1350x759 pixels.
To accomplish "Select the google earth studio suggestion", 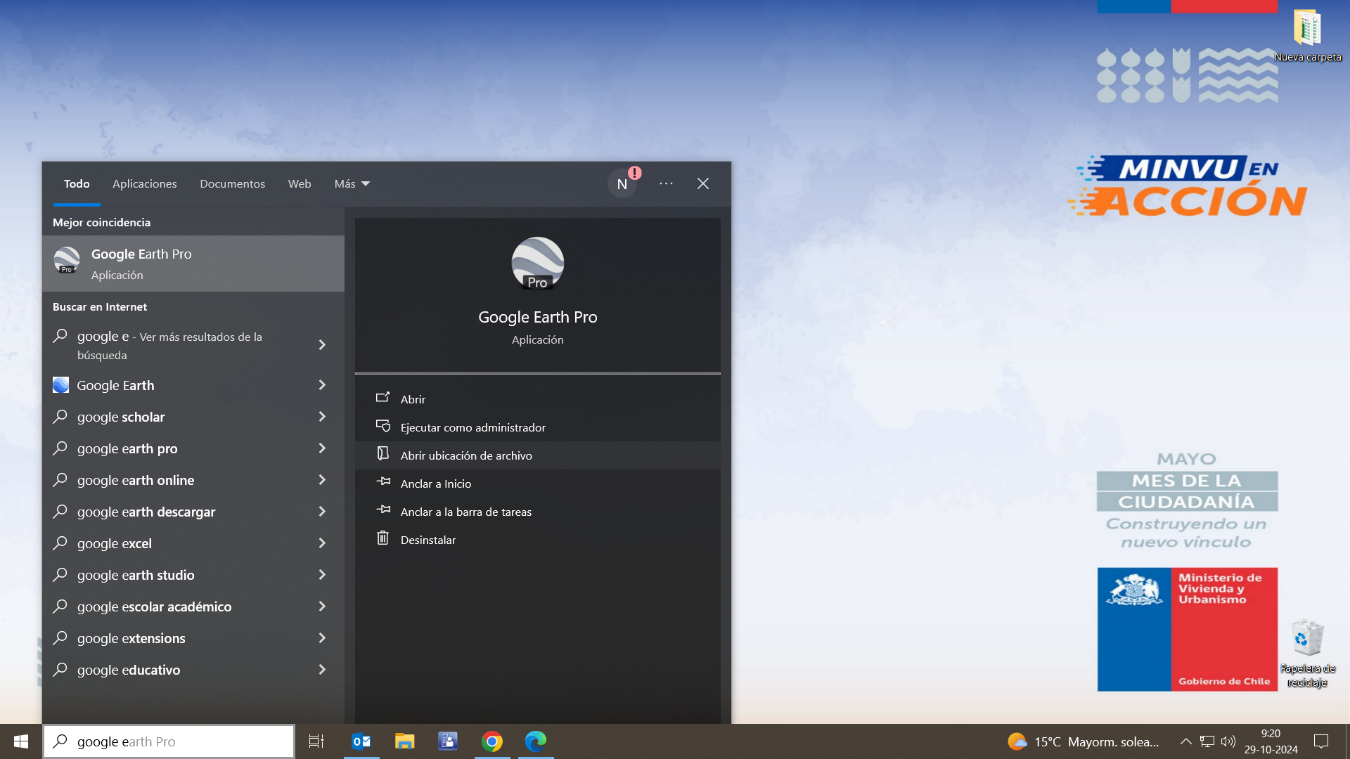I will pyautogui.click(x=193, y=575).
